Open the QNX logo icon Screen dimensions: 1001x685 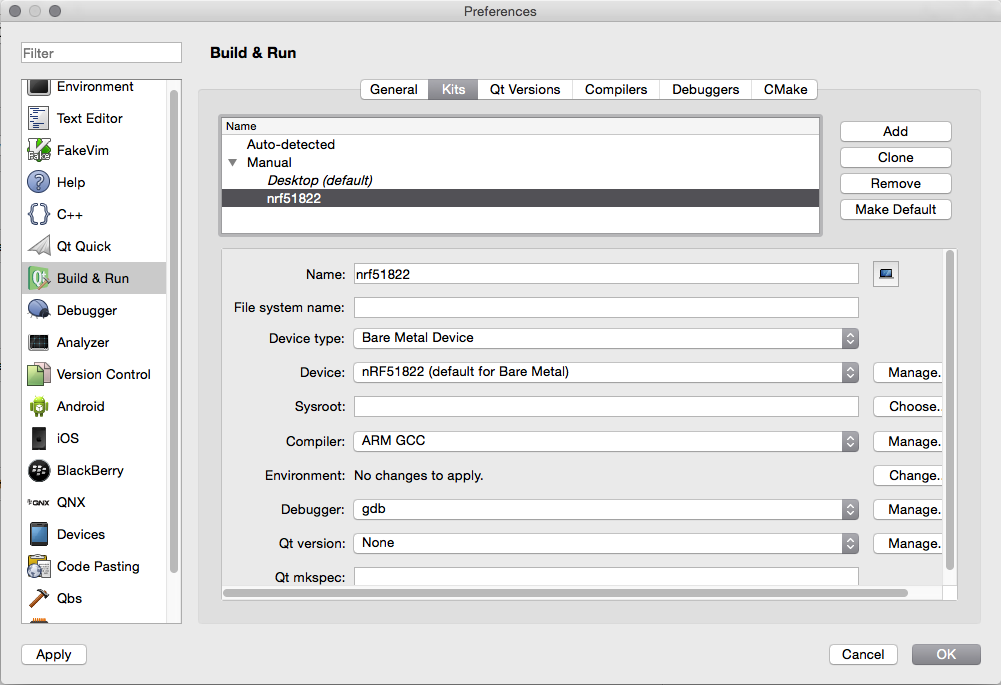coord(38,502)
